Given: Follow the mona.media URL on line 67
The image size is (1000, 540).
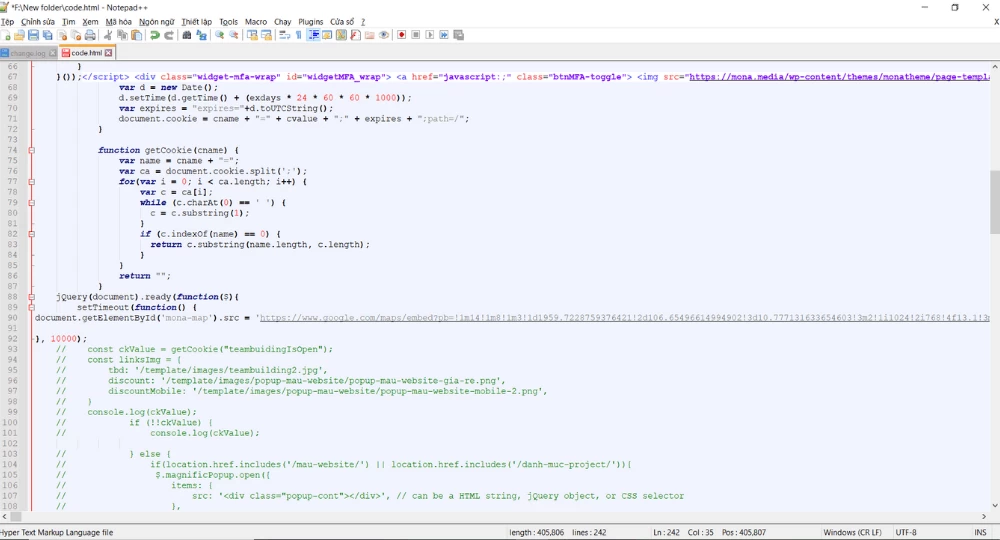Looking at the screenshot, I should point(839,77).
